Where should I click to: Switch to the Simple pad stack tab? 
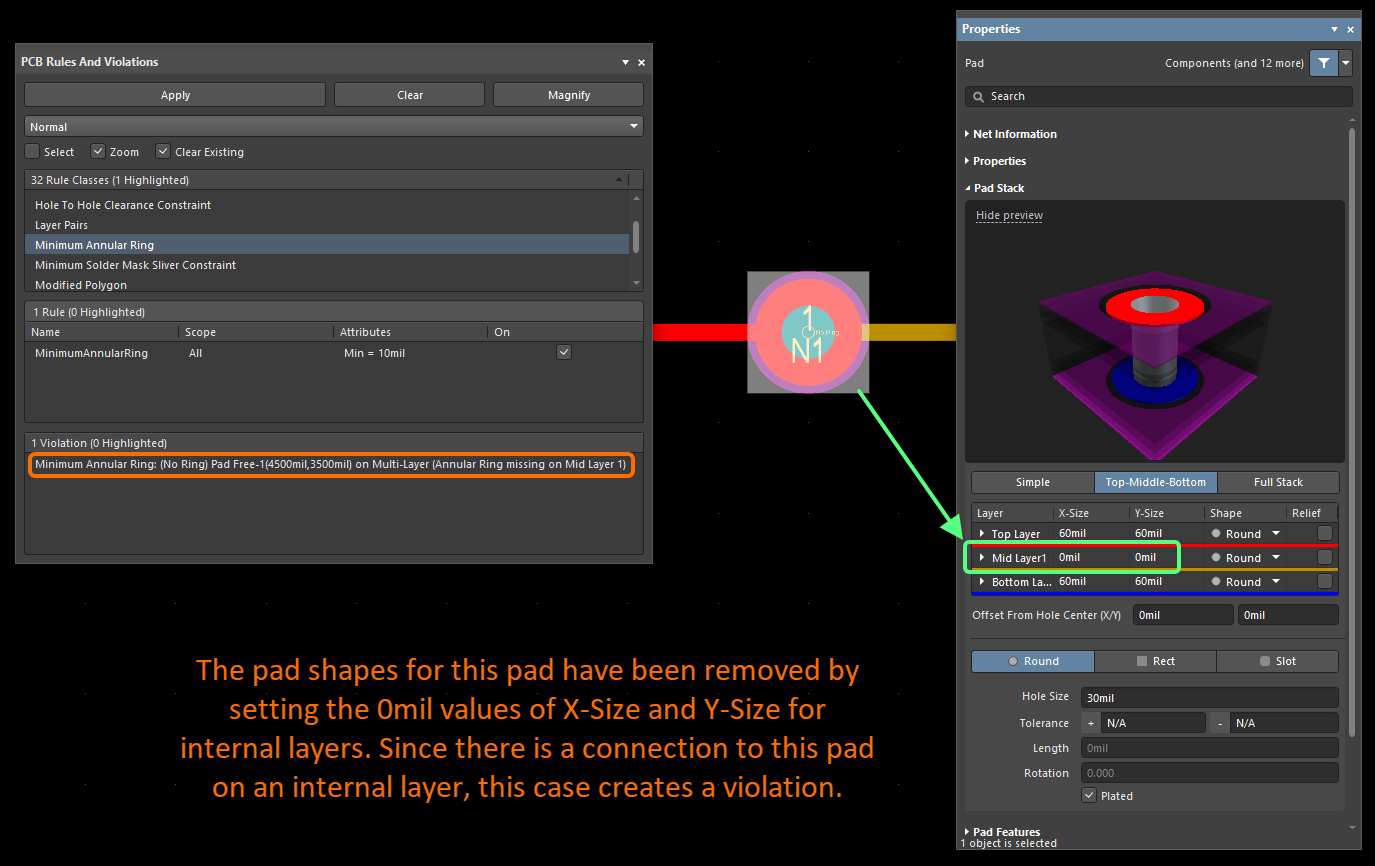(x=1032, y=482)
